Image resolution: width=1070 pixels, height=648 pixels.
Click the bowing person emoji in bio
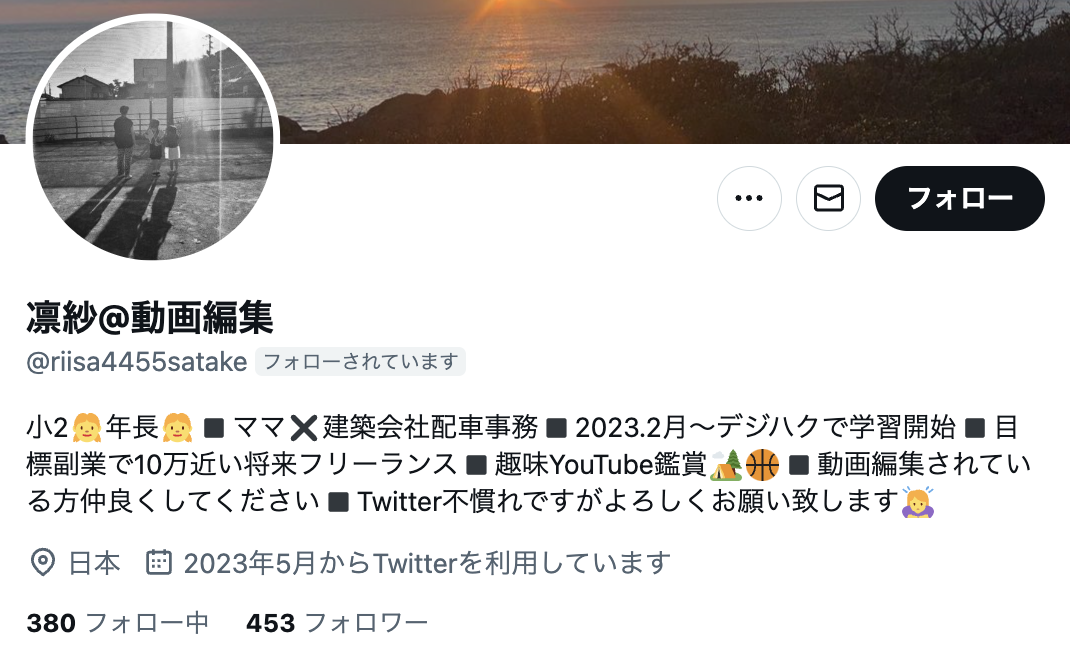pyautogui.click(x=918, y=502)
